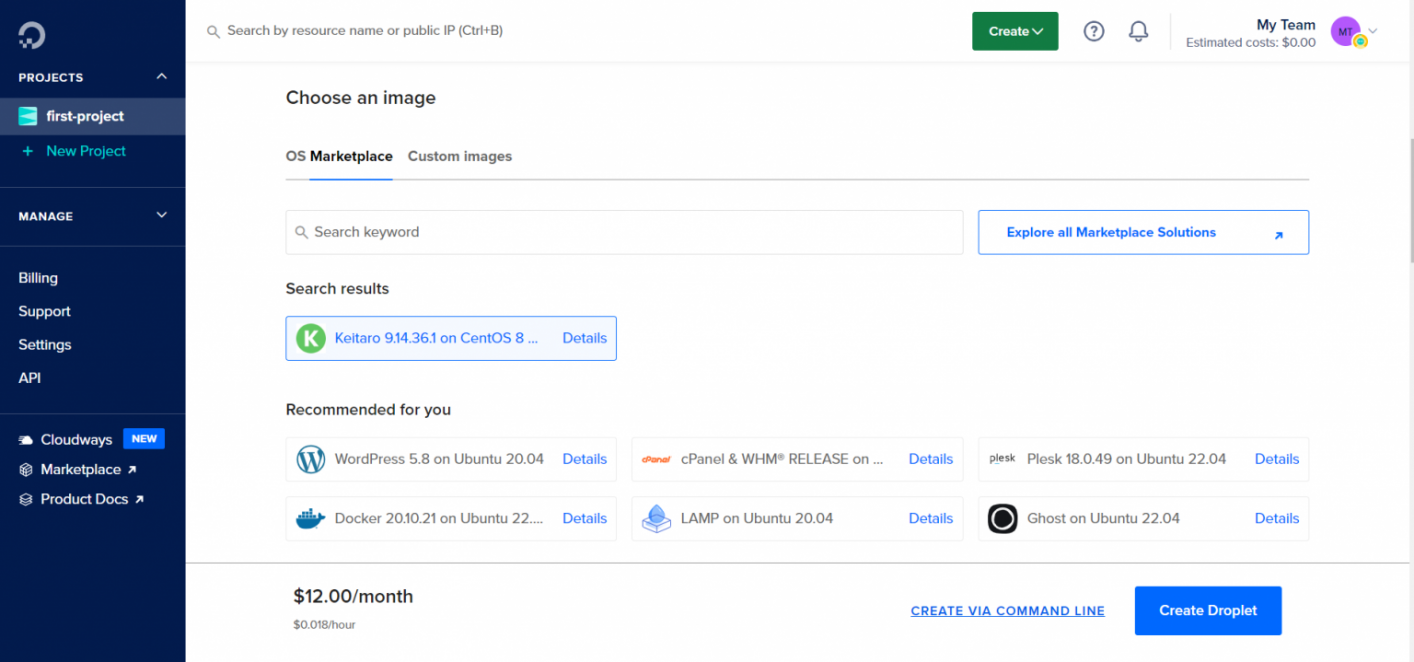Image resolution: width=1414 pixels, height=662 pixels.
Task: Click the Product Docs stack icon
Action: pos(27,499)
